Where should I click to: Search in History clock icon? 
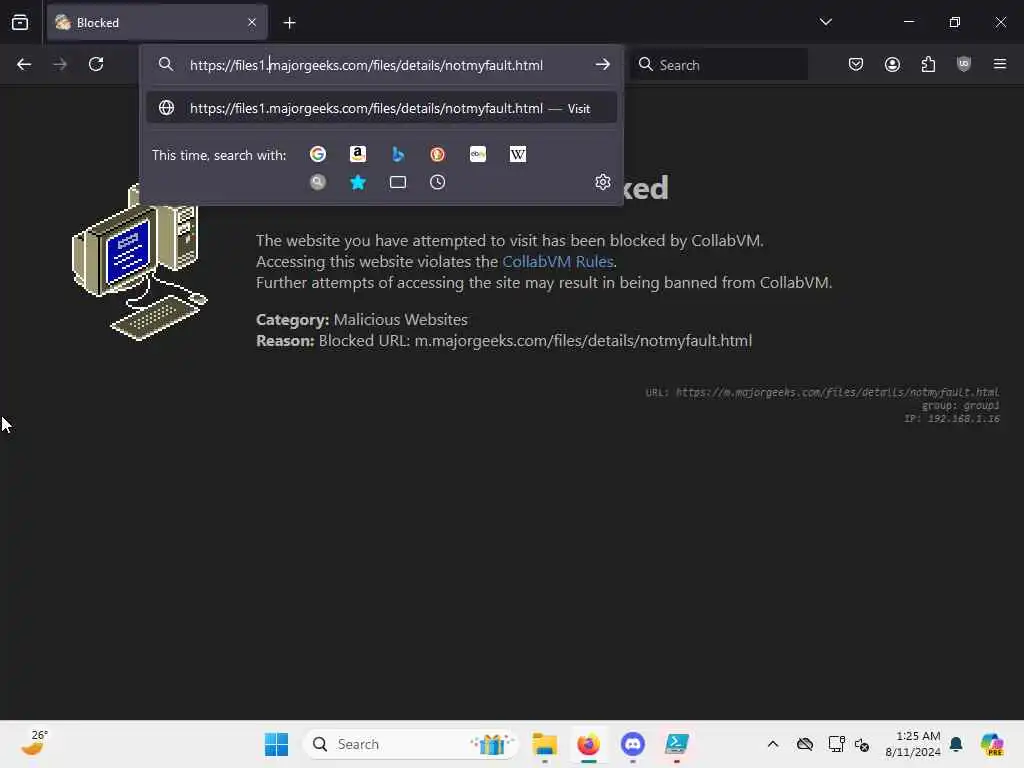click(438, 182)
